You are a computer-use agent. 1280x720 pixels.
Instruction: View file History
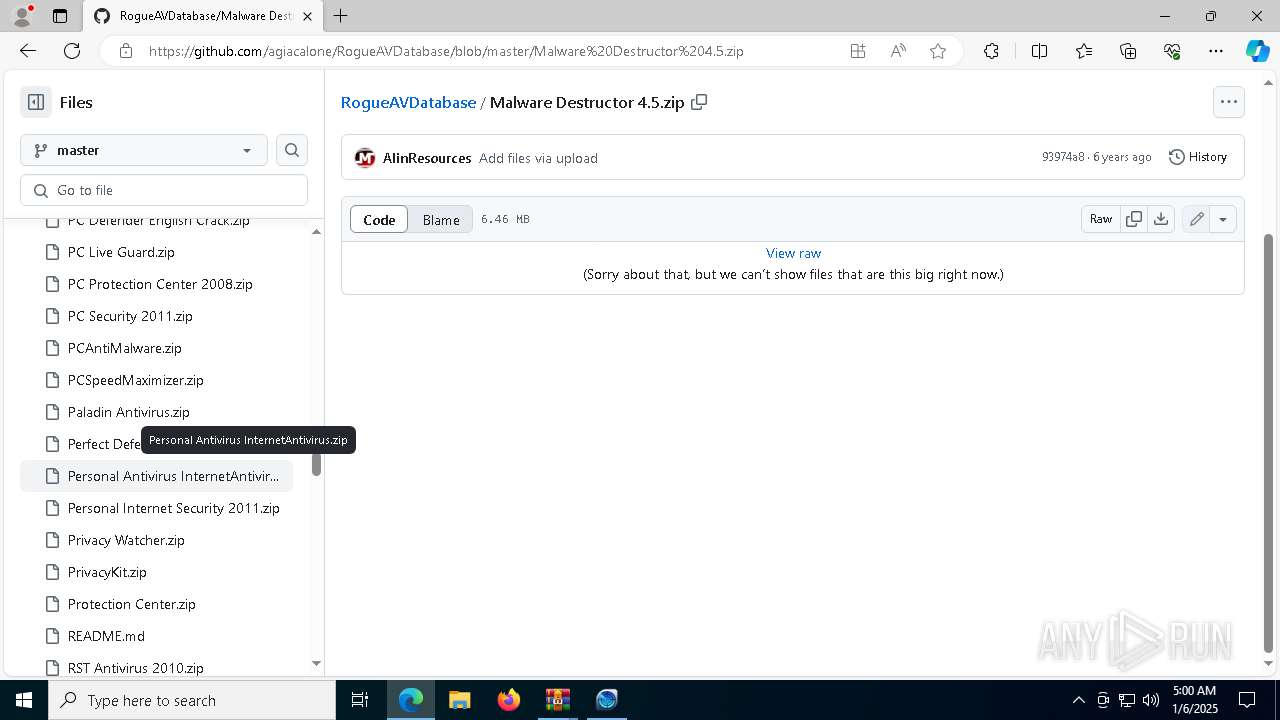tap(1198, 157)
